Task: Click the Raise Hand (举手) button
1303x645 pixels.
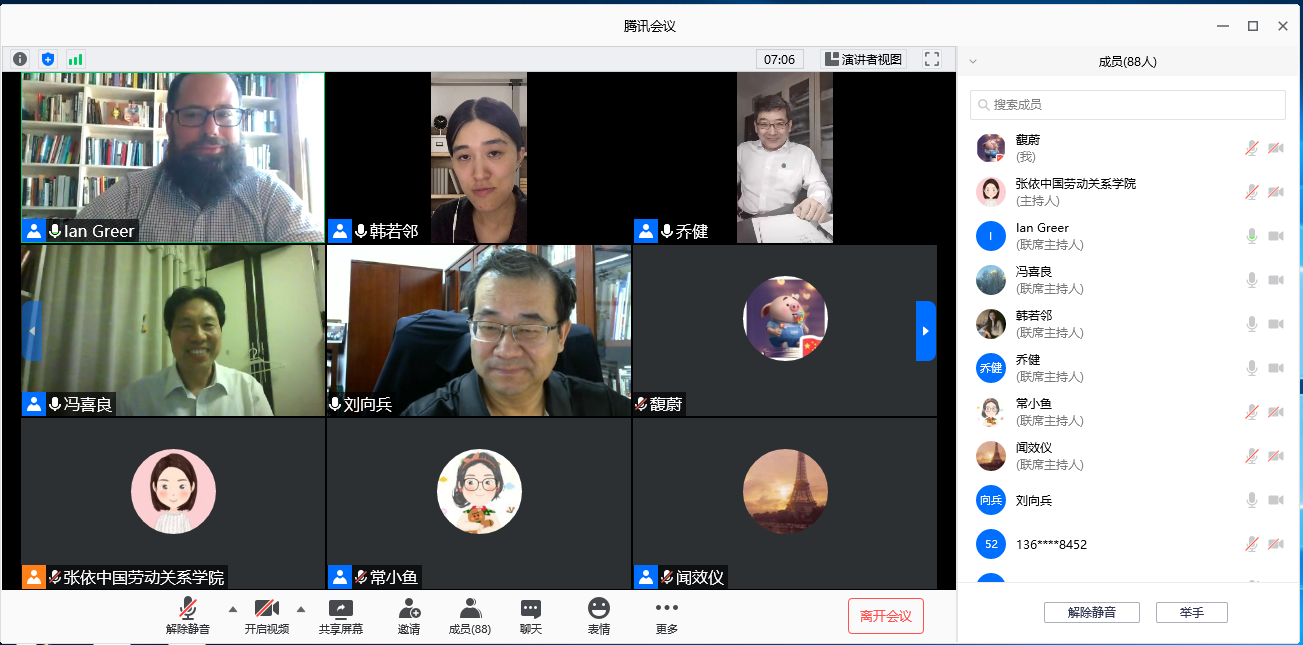Action: 1191,613
